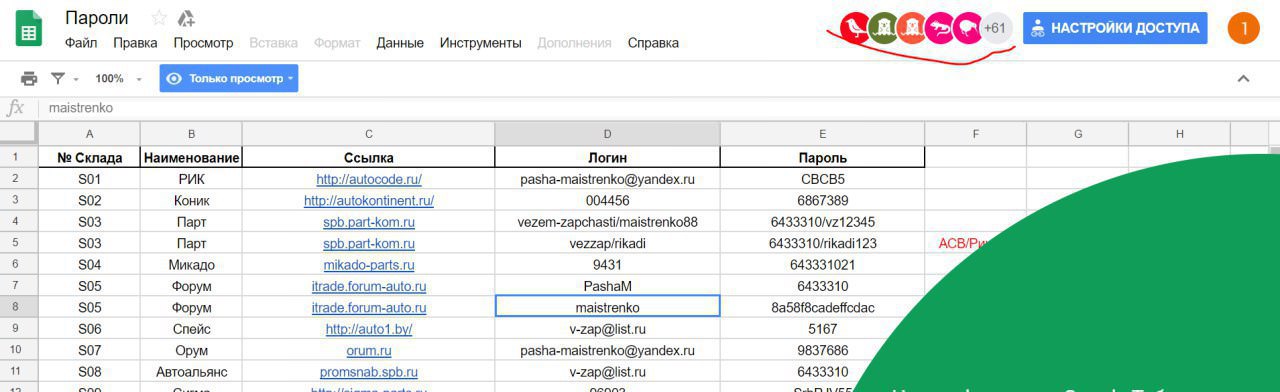This screenshot has width=1280, height=392.
Task: Open the Справка menu
Action: [653, 43]
